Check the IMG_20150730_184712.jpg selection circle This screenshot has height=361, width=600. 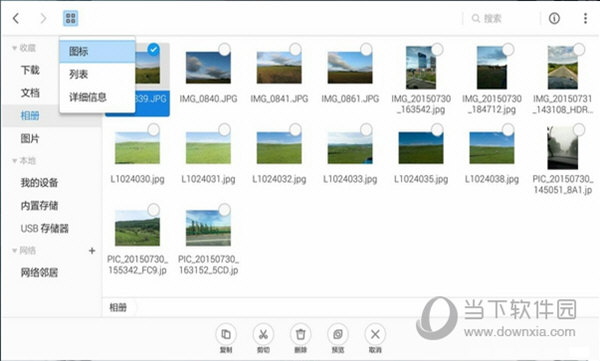(x=508, y=49)
